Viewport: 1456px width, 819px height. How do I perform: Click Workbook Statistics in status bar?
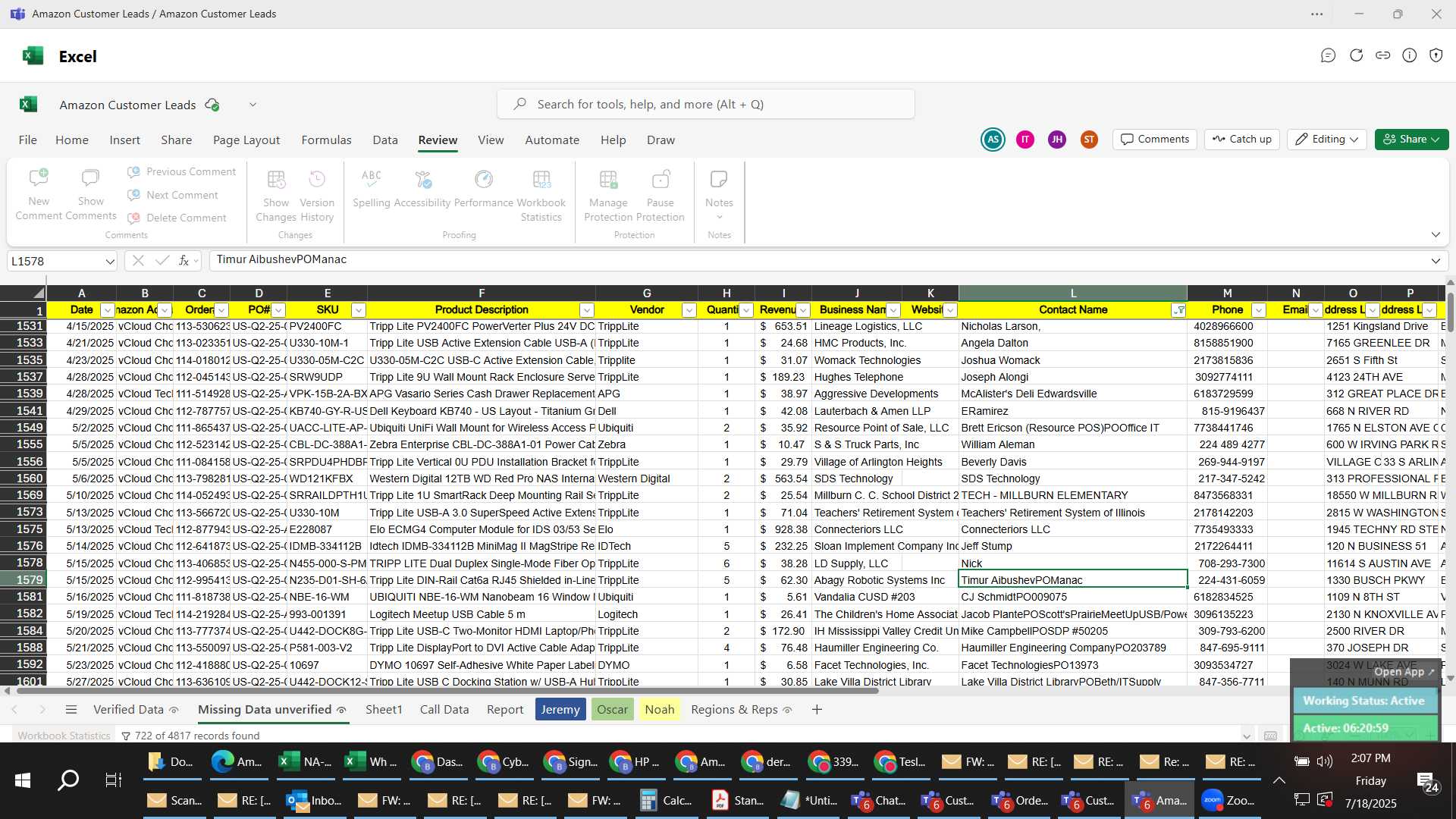tap(64, 736)
